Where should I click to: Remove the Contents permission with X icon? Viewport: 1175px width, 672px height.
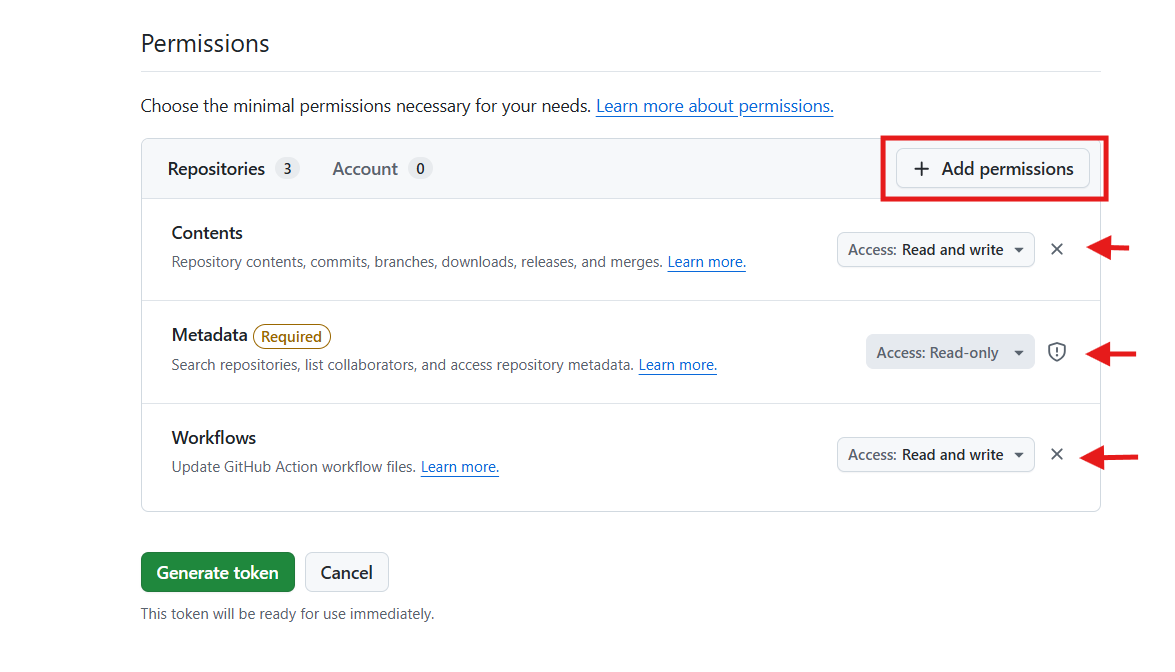pyautogui.click(x=1057, y=249)
